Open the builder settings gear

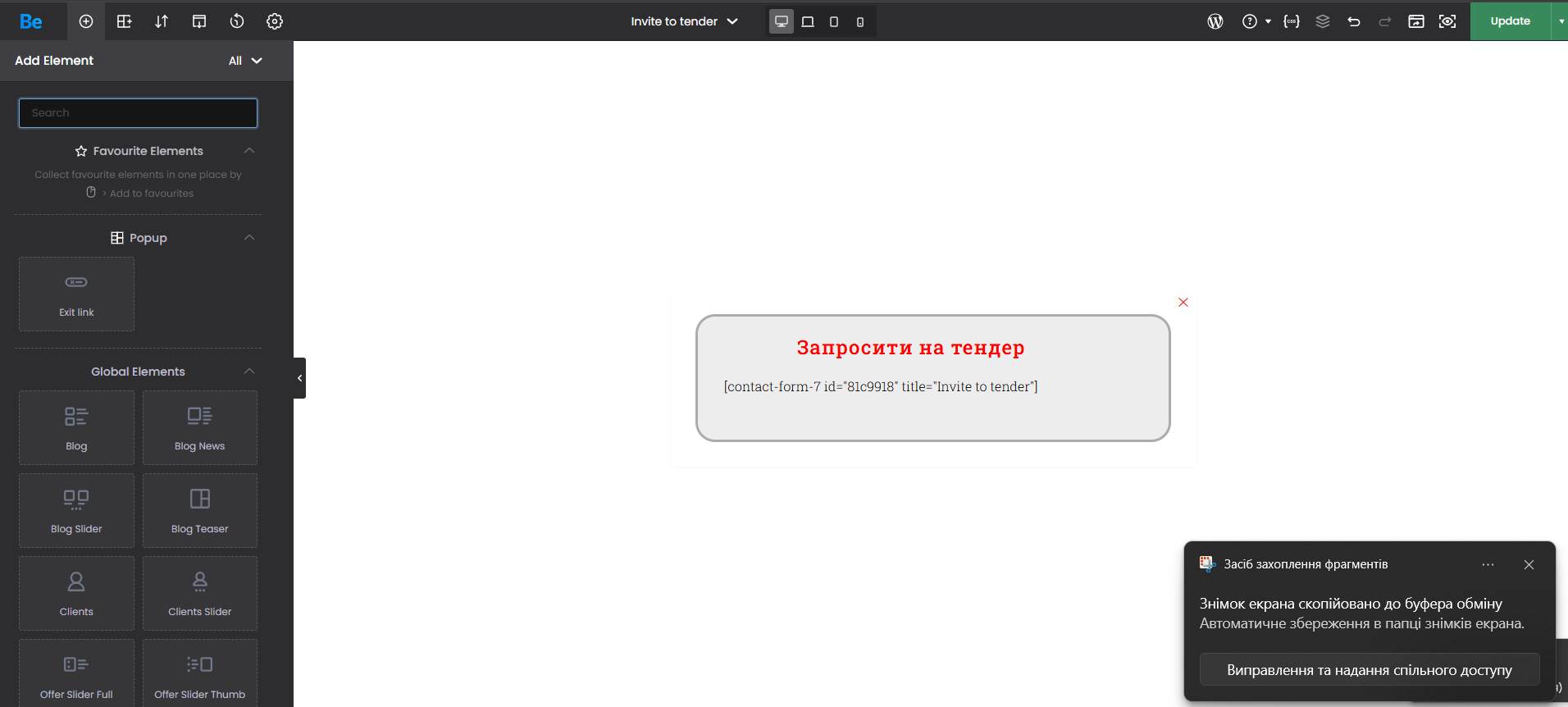point(275,21)
